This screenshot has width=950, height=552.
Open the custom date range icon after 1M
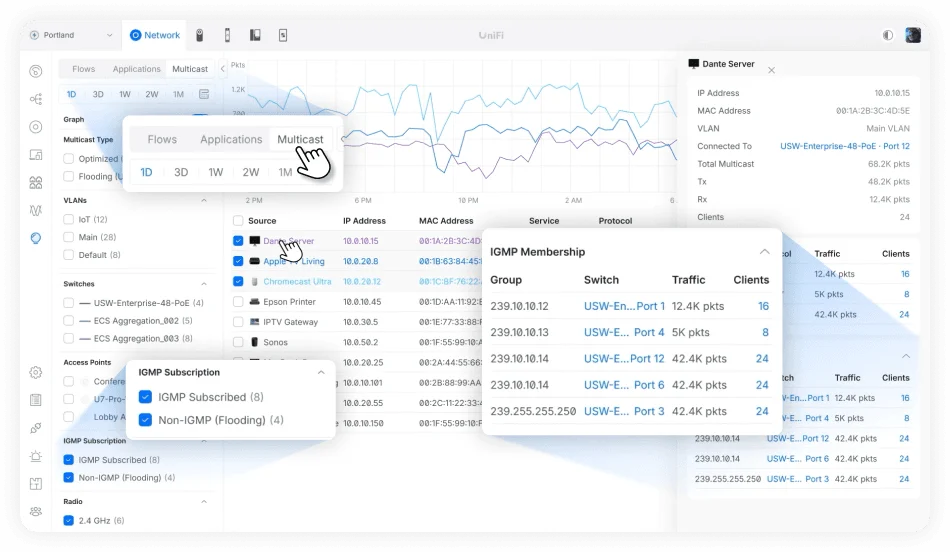(x=204, y=94)
